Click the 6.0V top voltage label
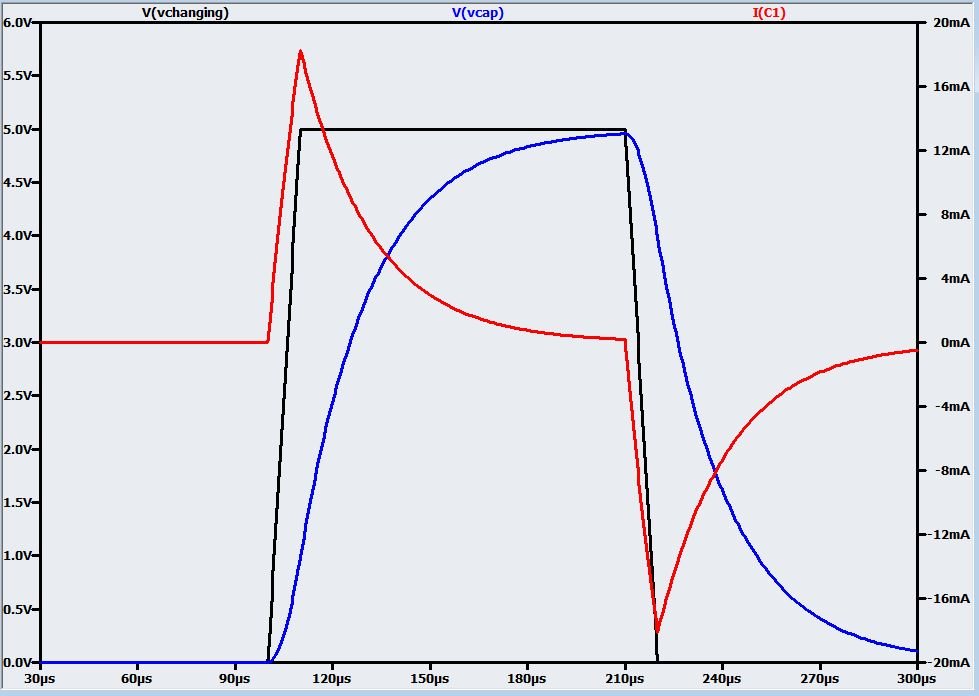This screenshot has height=696, width=979. click(x=18, y=22)
